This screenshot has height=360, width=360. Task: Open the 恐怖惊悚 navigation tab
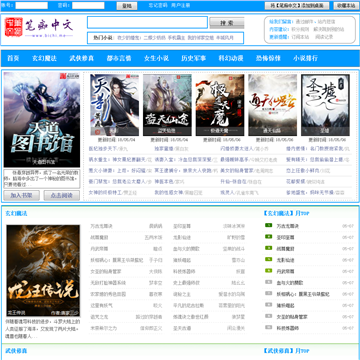[268, 58]
